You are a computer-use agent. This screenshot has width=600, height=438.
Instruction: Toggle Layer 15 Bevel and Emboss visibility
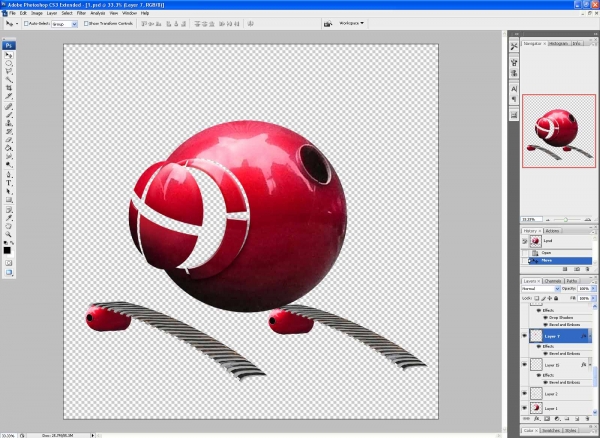point(546,382)
